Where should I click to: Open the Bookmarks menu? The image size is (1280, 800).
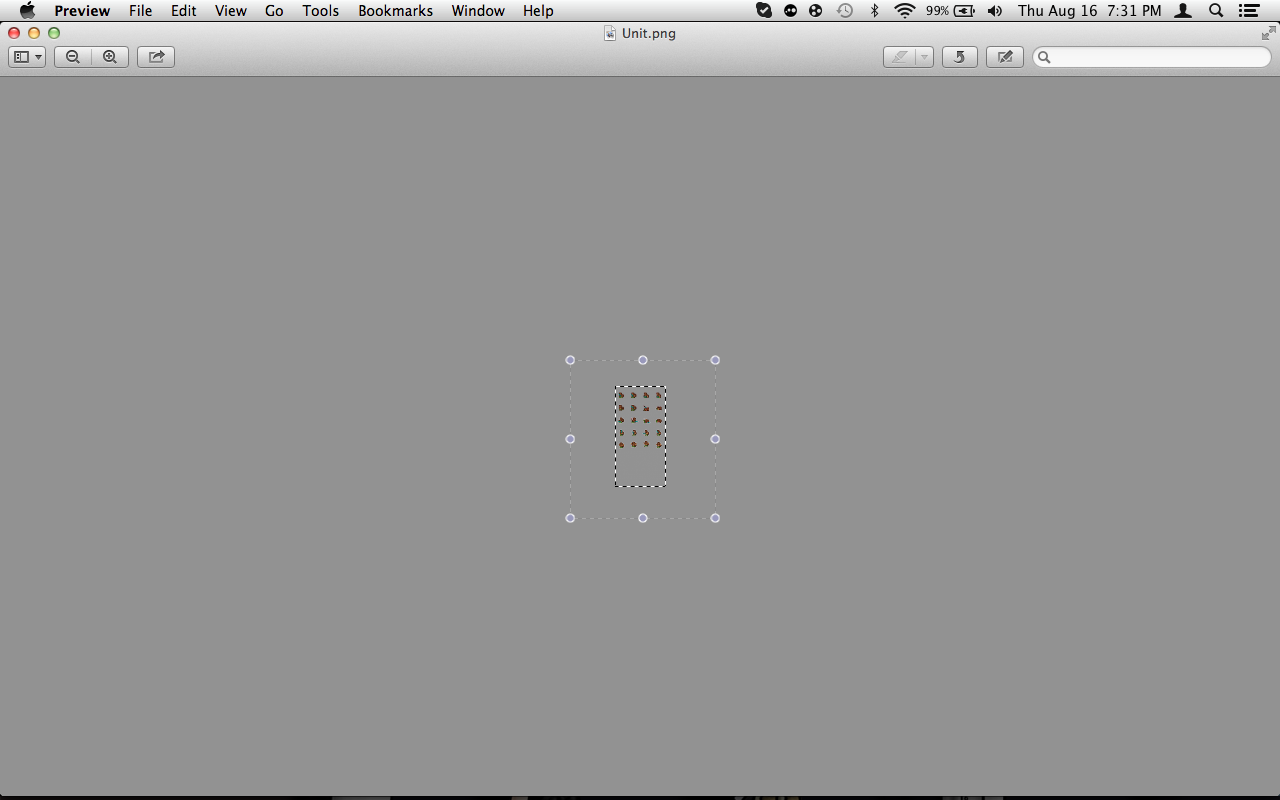395,11
